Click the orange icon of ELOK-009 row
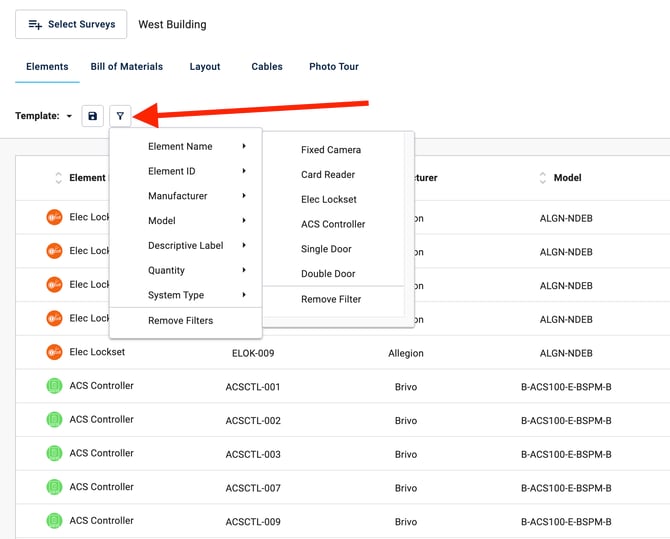This screenshot has height=539, width=670. click(x=54, y=352)
